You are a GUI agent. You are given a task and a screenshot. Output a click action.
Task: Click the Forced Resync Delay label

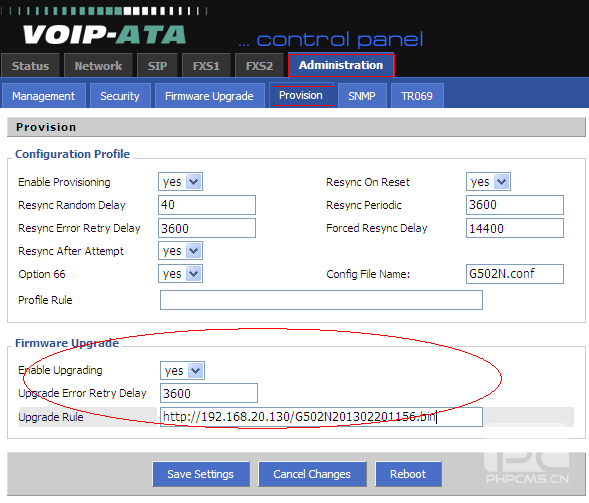pyautogui.click(x=377, y=228)
